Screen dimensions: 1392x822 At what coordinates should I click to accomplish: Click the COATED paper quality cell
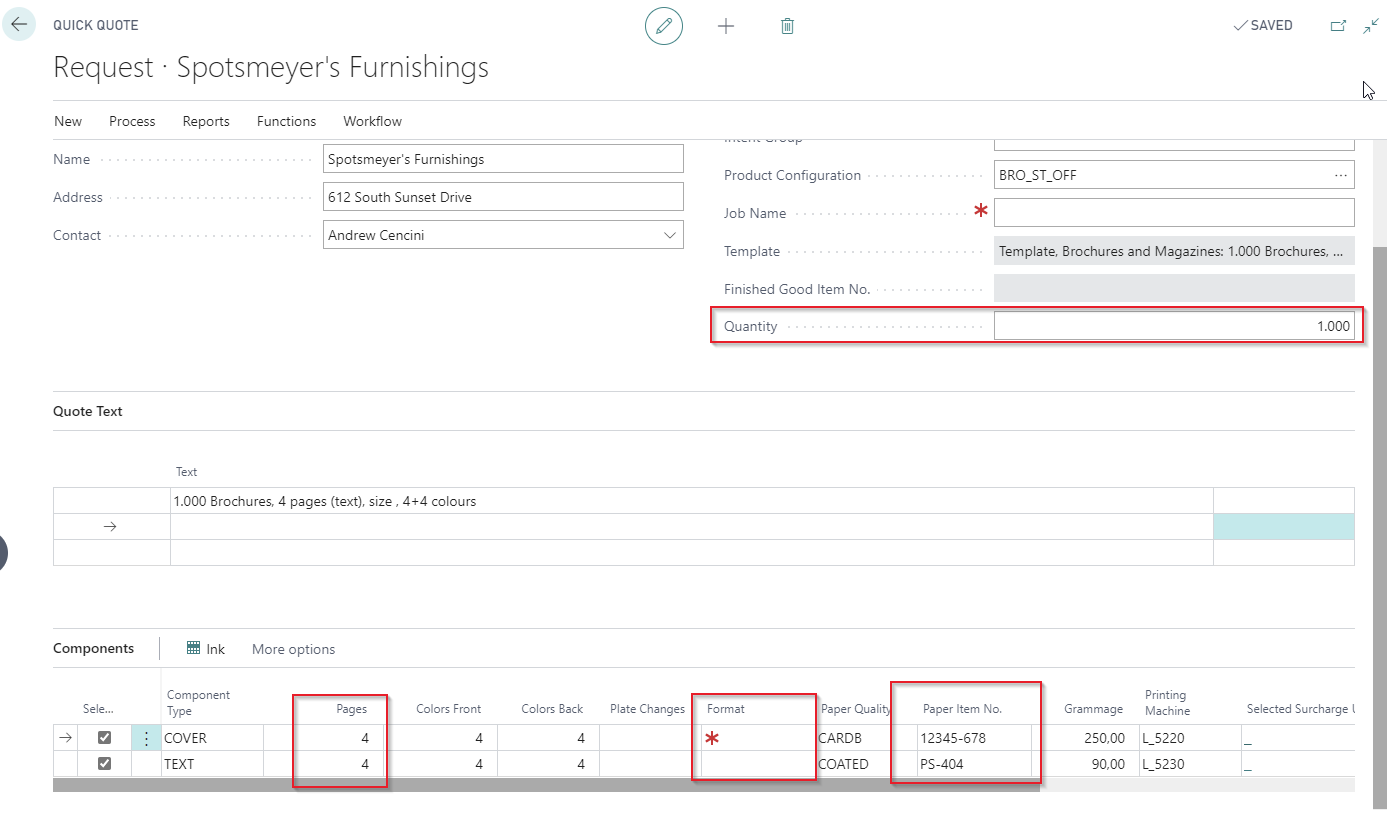(x=855, y=764)
